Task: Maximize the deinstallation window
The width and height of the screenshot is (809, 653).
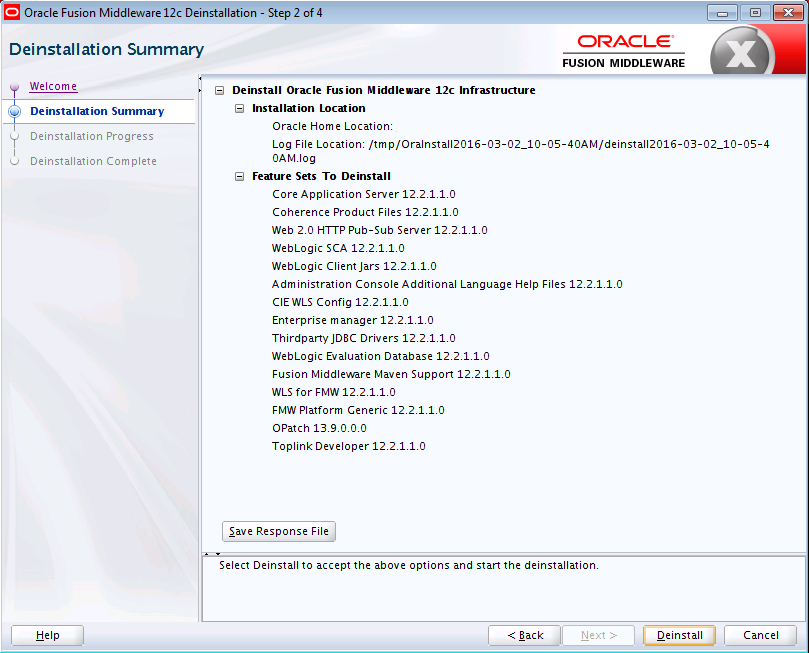Action: [755, 13]
